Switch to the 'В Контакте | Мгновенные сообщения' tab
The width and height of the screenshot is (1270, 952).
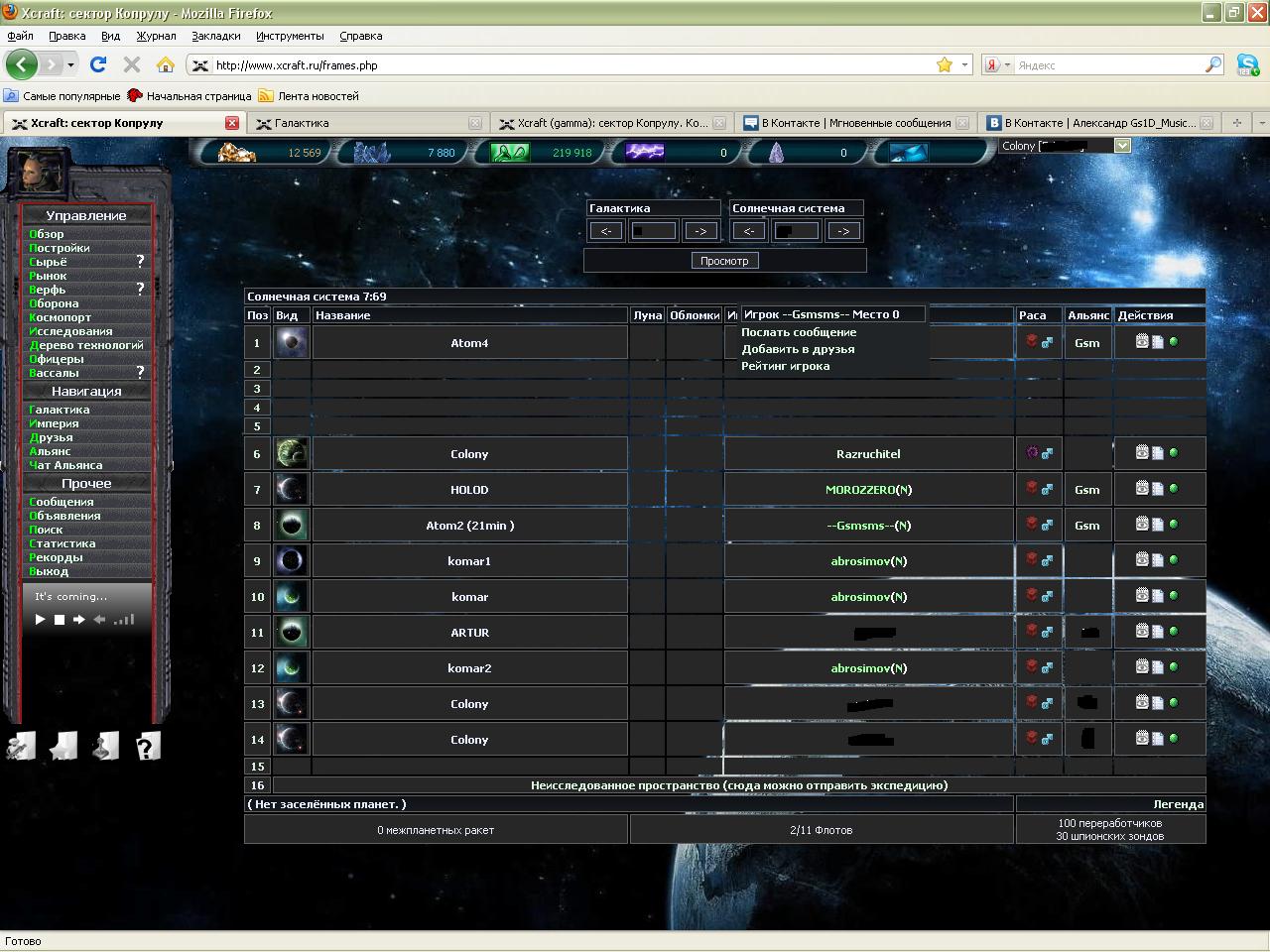855,123
